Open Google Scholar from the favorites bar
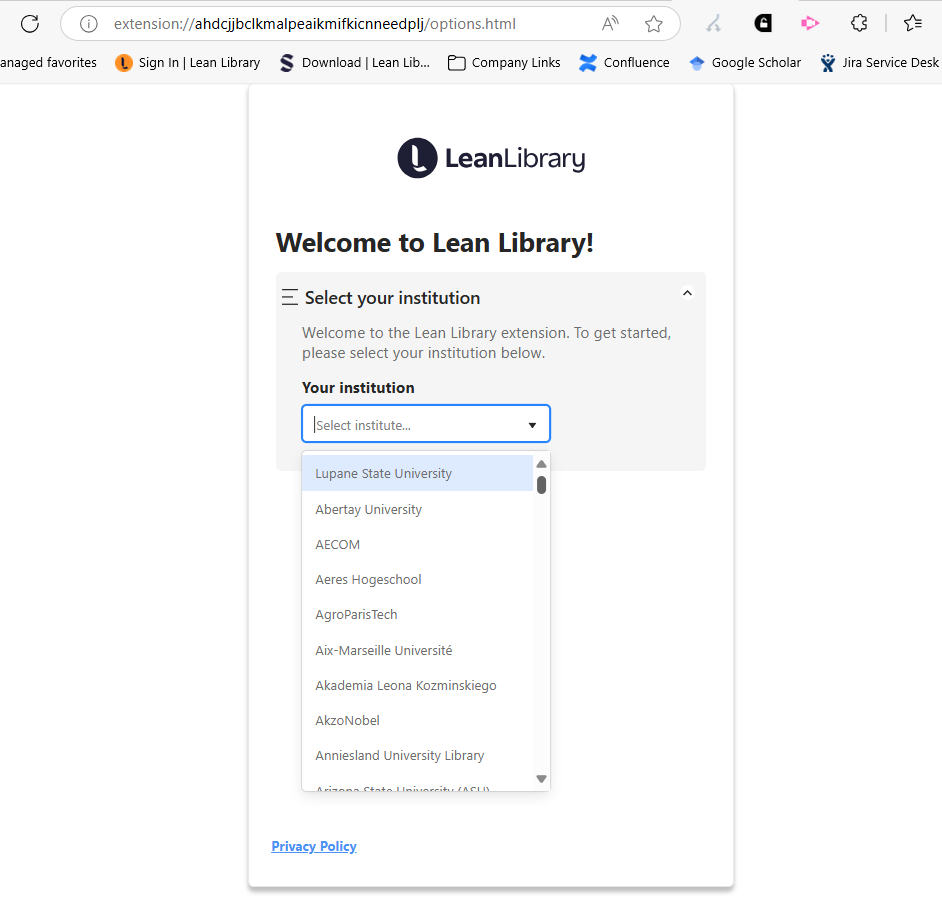Viewport: 942px width, 920px height. [x=744, y=62]
